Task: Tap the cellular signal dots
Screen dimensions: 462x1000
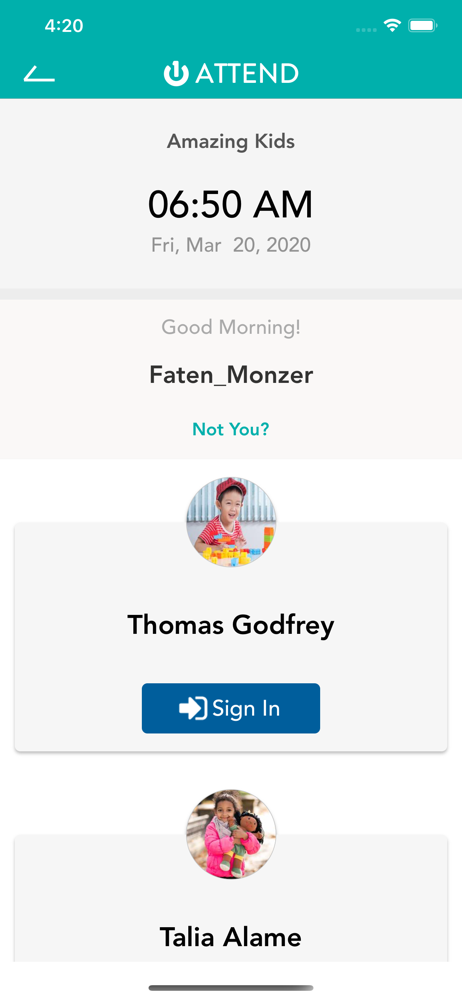Action: pyautogui.click(x=366, y=29)
